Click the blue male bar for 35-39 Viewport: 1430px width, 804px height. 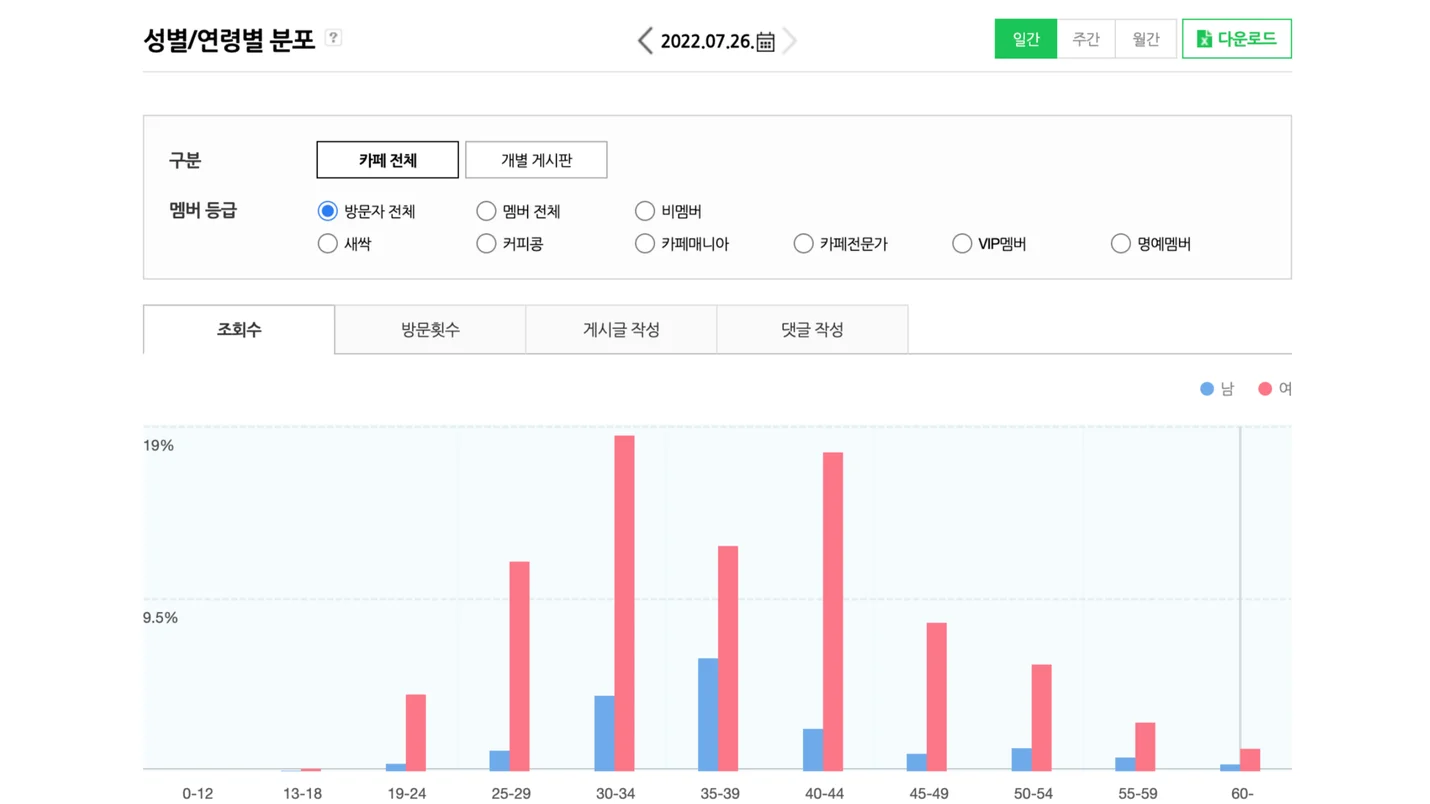tap(708, 714)
